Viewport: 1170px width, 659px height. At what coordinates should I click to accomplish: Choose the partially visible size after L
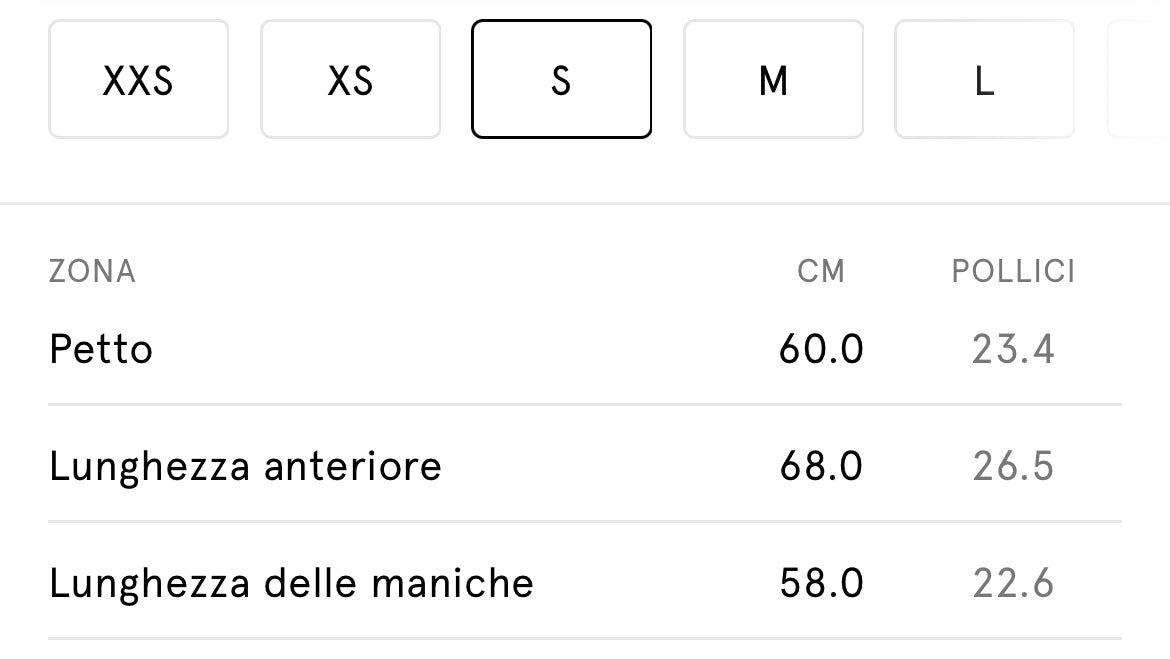click(1140, 79)
